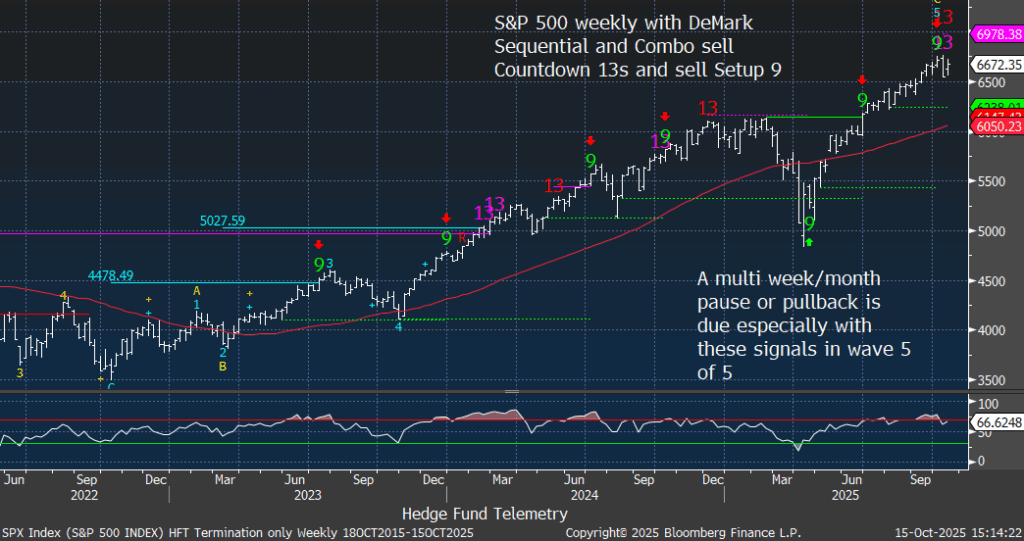Select the red 13 countdown marker near December 2024
The image size is (1024, 541).
tap(708, 108)
